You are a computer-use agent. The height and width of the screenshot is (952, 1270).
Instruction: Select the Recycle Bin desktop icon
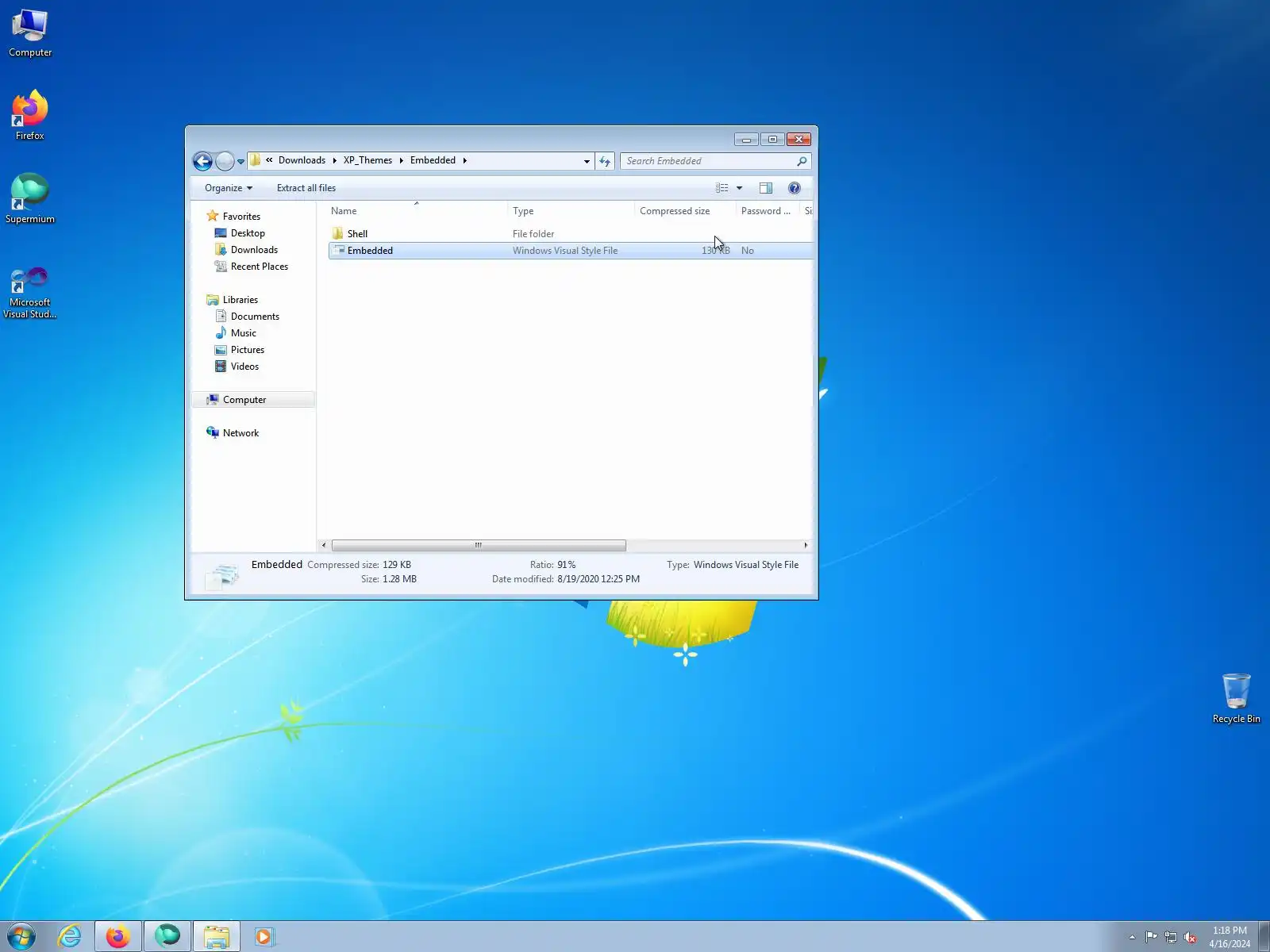pyautogui.click(x=1236, y=698)
